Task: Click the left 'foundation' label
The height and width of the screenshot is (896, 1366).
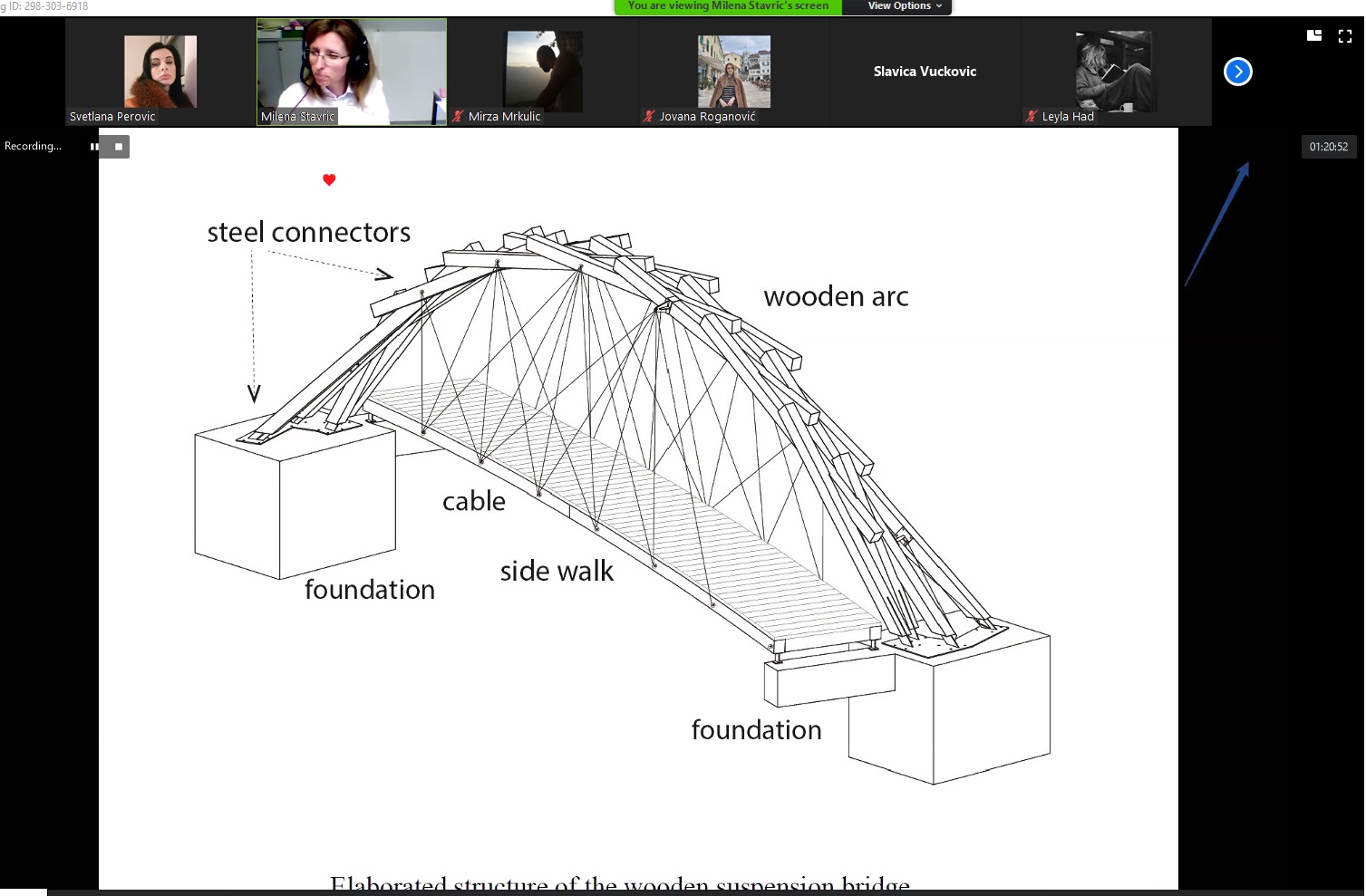Action: [370, 590]
